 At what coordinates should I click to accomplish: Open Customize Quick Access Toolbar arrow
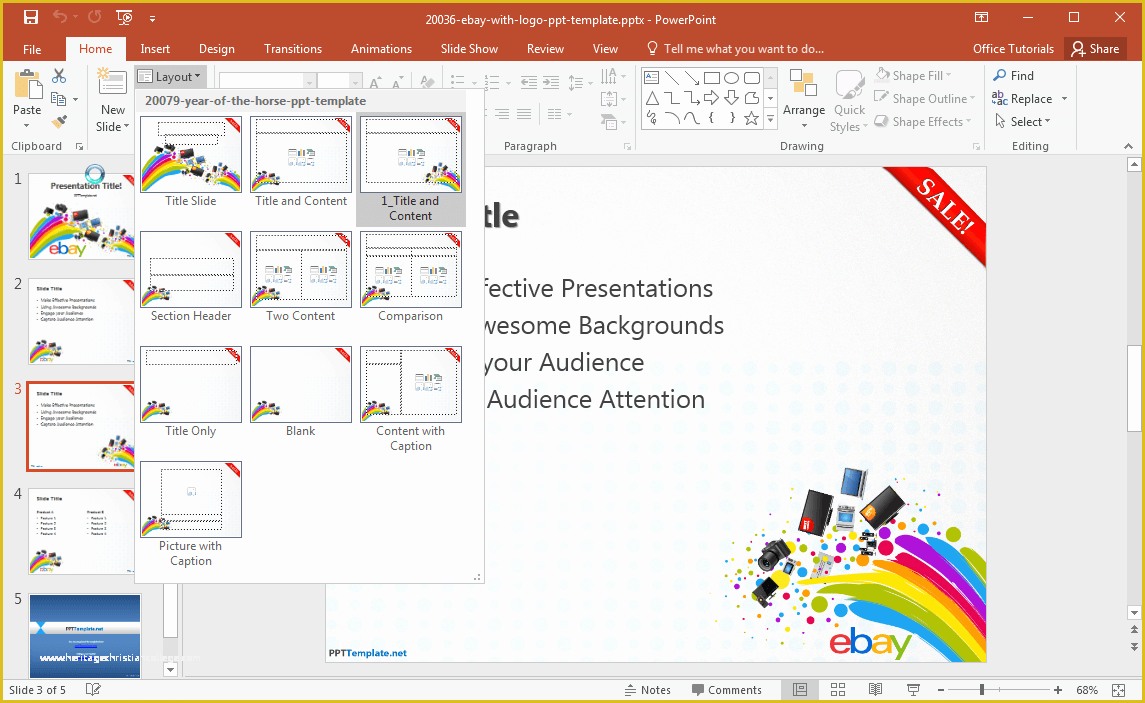point(153,19)
